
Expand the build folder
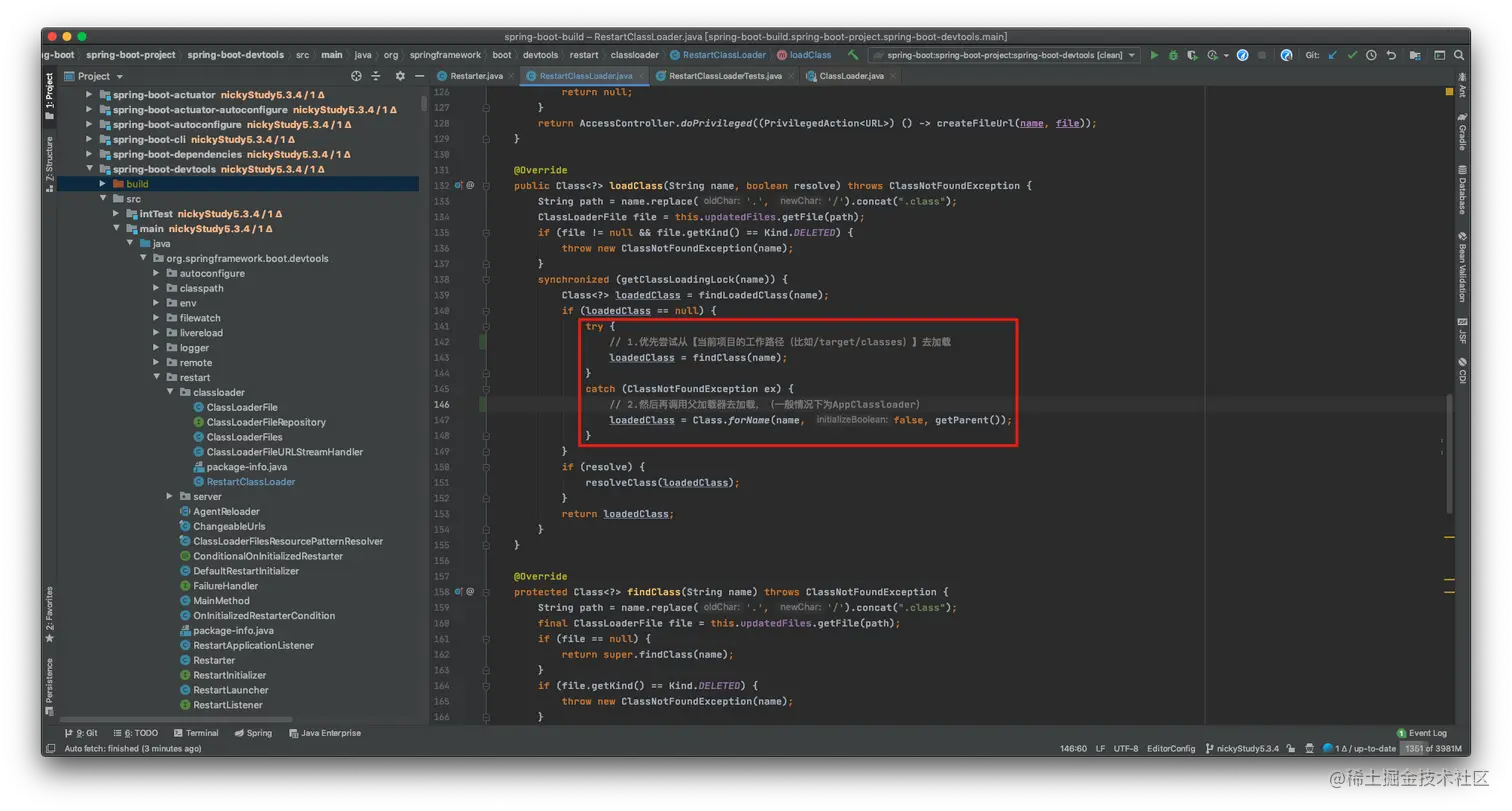point(102,184)
